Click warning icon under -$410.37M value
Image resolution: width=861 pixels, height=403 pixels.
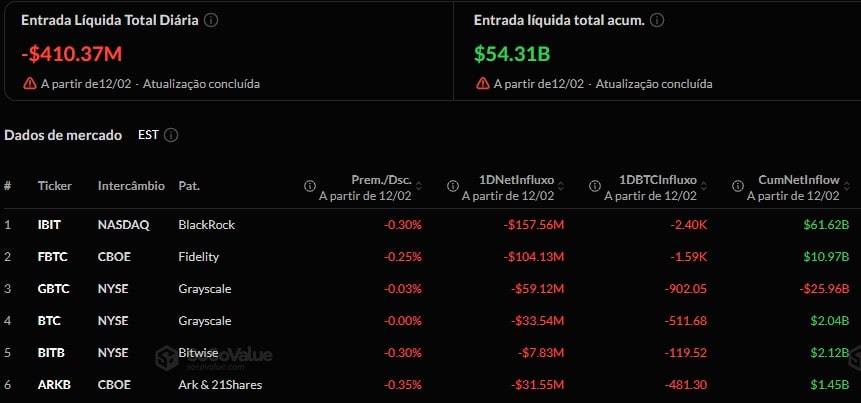(x=30, y=84)
